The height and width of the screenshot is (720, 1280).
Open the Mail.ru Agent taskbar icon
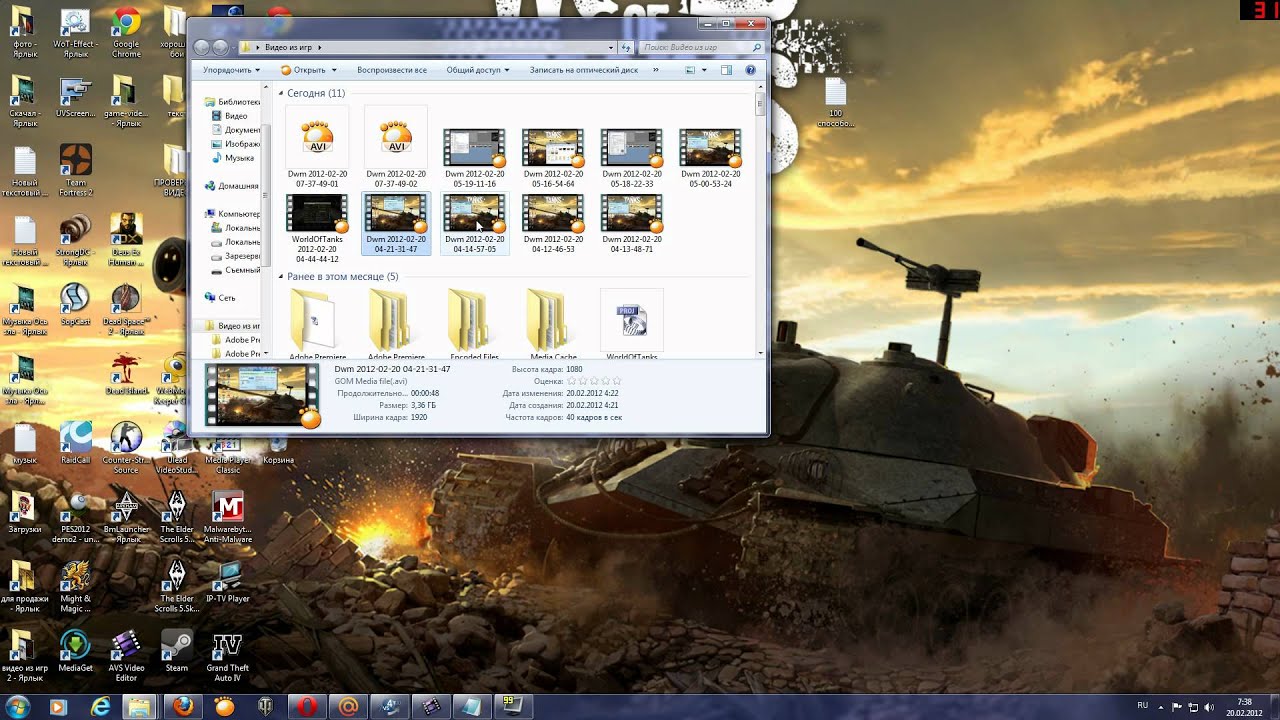click(x=347, y=706)
